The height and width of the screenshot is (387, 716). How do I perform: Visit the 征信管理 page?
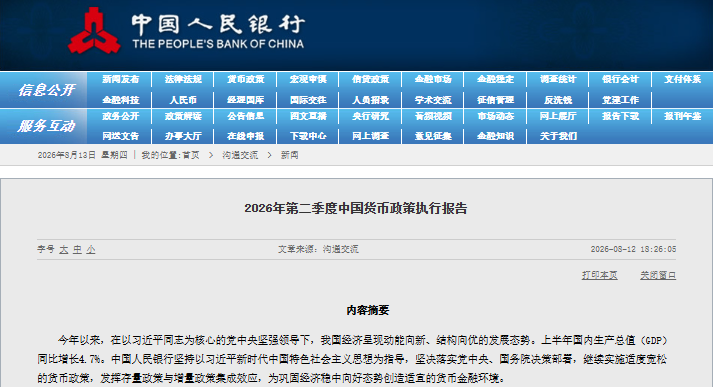(x=495, y=100)
